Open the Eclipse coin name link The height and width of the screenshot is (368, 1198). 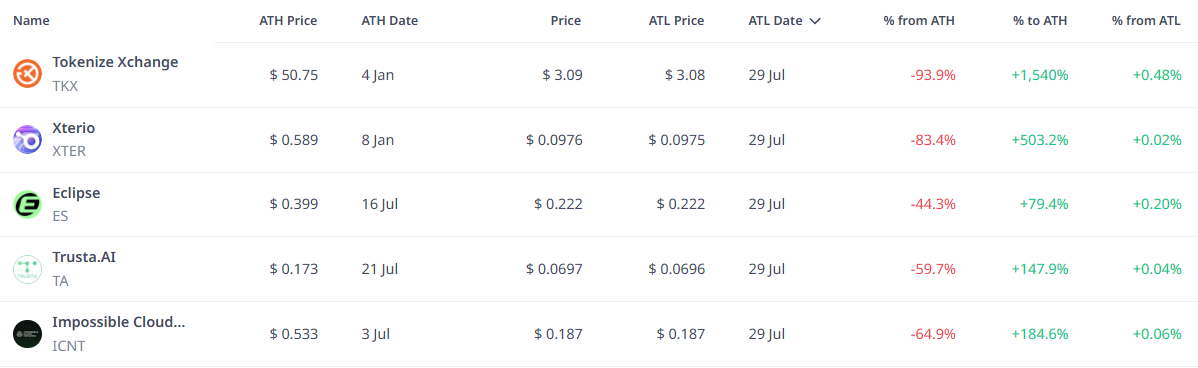[x=76, y=193]
